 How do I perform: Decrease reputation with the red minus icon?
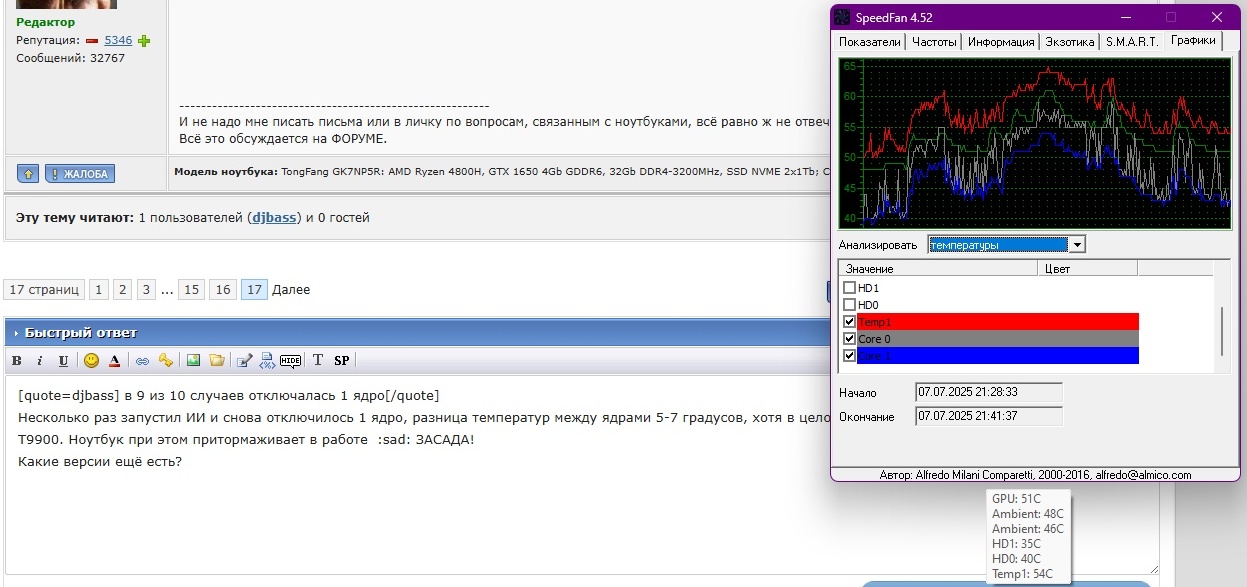point(92,41)
